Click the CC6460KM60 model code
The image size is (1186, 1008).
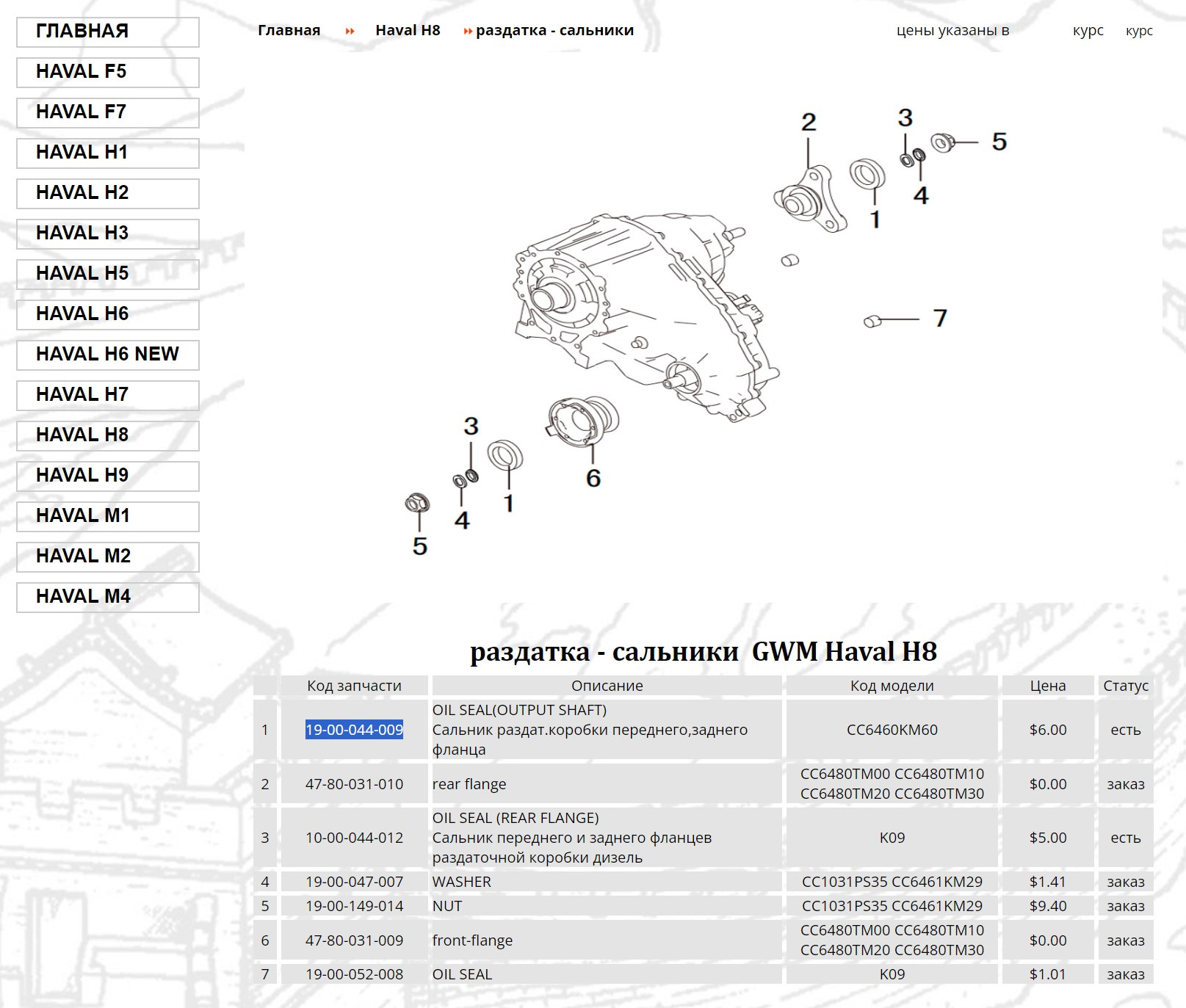tap(892, 730)
